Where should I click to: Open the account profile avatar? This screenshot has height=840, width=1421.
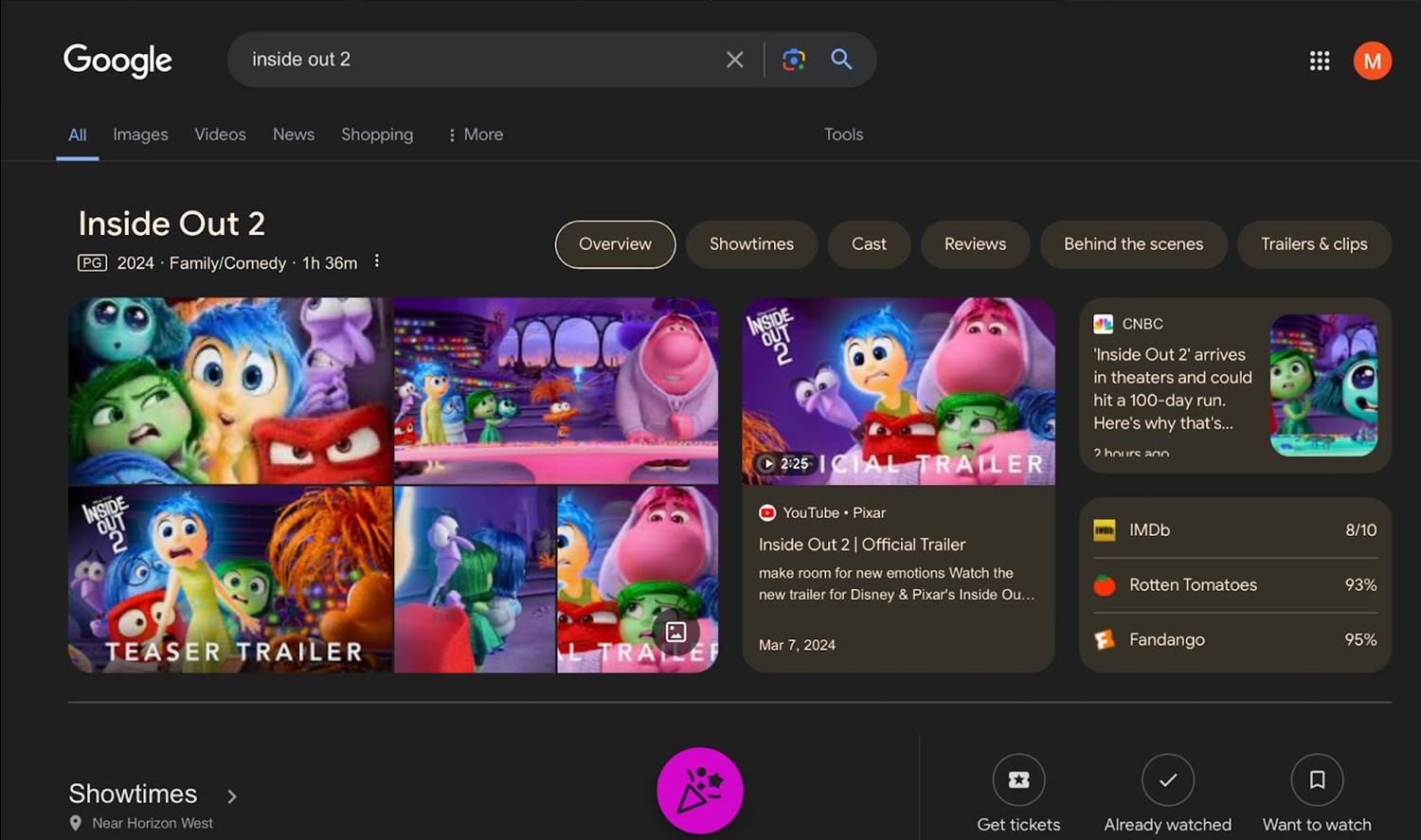point(1372,61)
